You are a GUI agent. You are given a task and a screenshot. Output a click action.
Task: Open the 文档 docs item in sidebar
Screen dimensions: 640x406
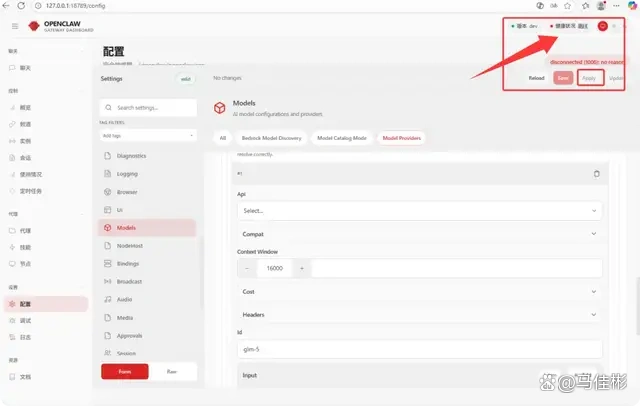(x=25, y=377)
